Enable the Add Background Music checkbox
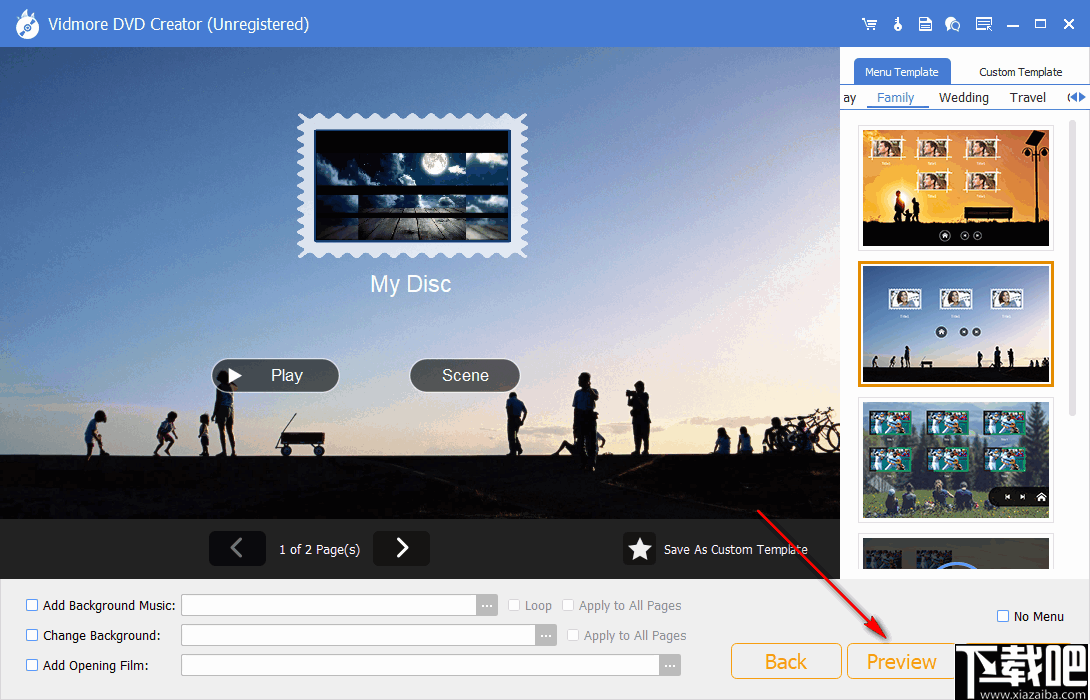The width and height of the screenshot is (1090, 700). coord(31,605)
